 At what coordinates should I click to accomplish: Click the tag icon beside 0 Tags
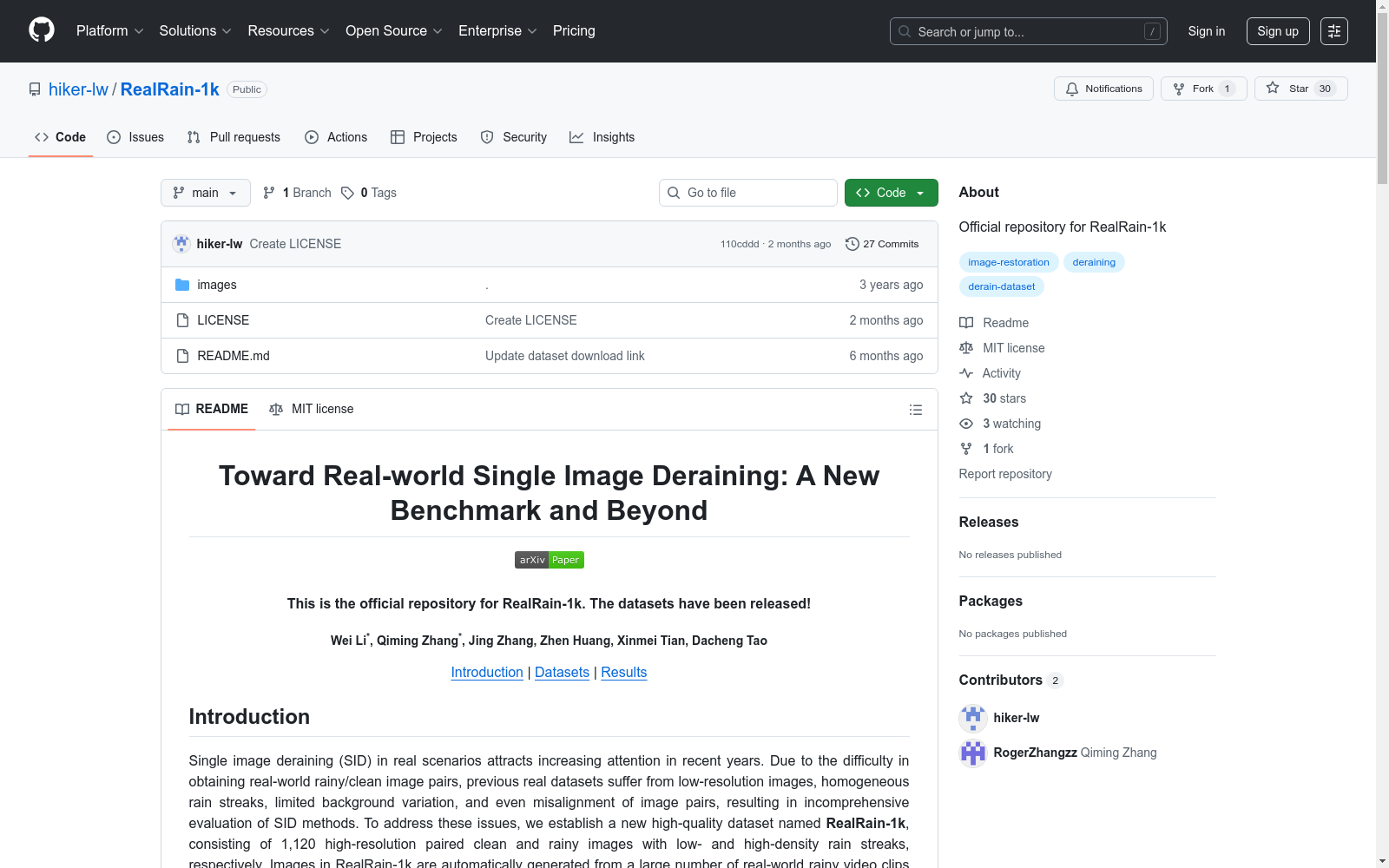[x=347, y=193]
